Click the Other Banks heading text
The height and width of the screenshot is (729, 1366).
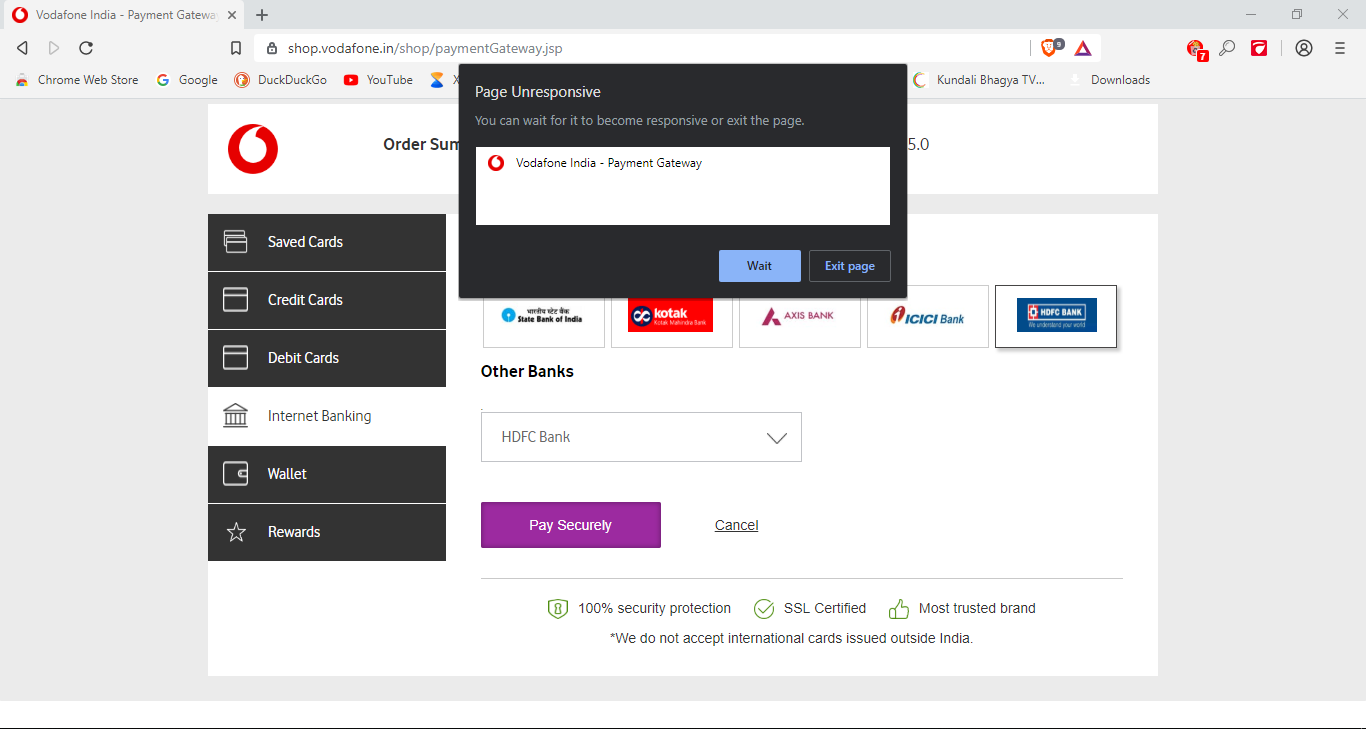[x=527, y=371]
